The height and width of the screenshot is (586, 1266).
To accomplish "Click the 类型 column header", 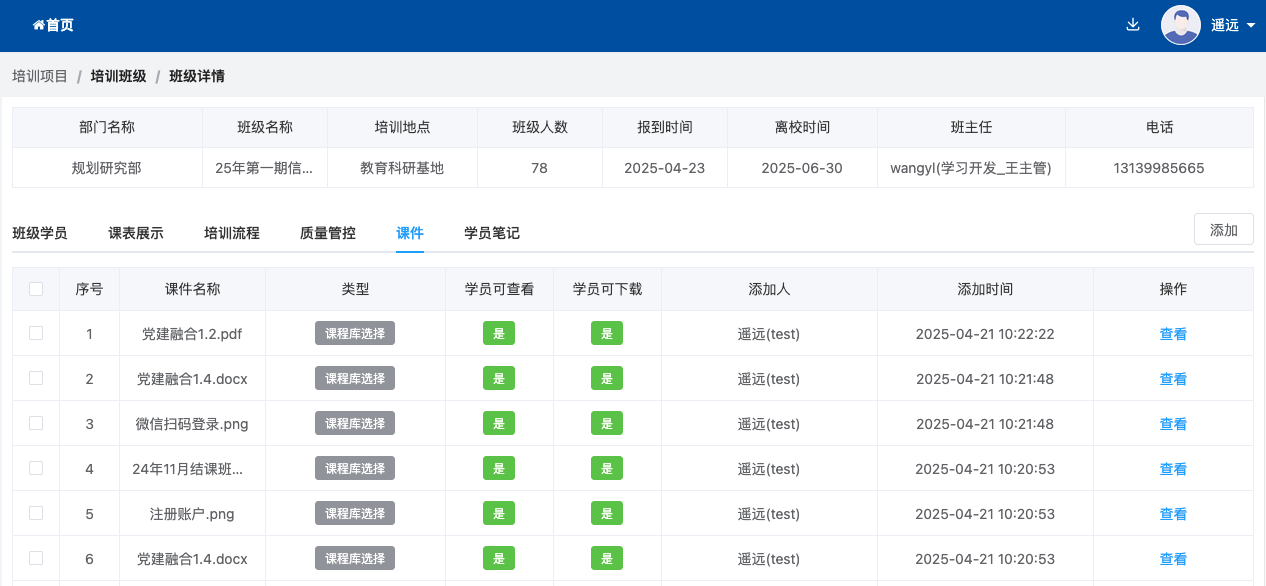I will click(x=355, y=289).
